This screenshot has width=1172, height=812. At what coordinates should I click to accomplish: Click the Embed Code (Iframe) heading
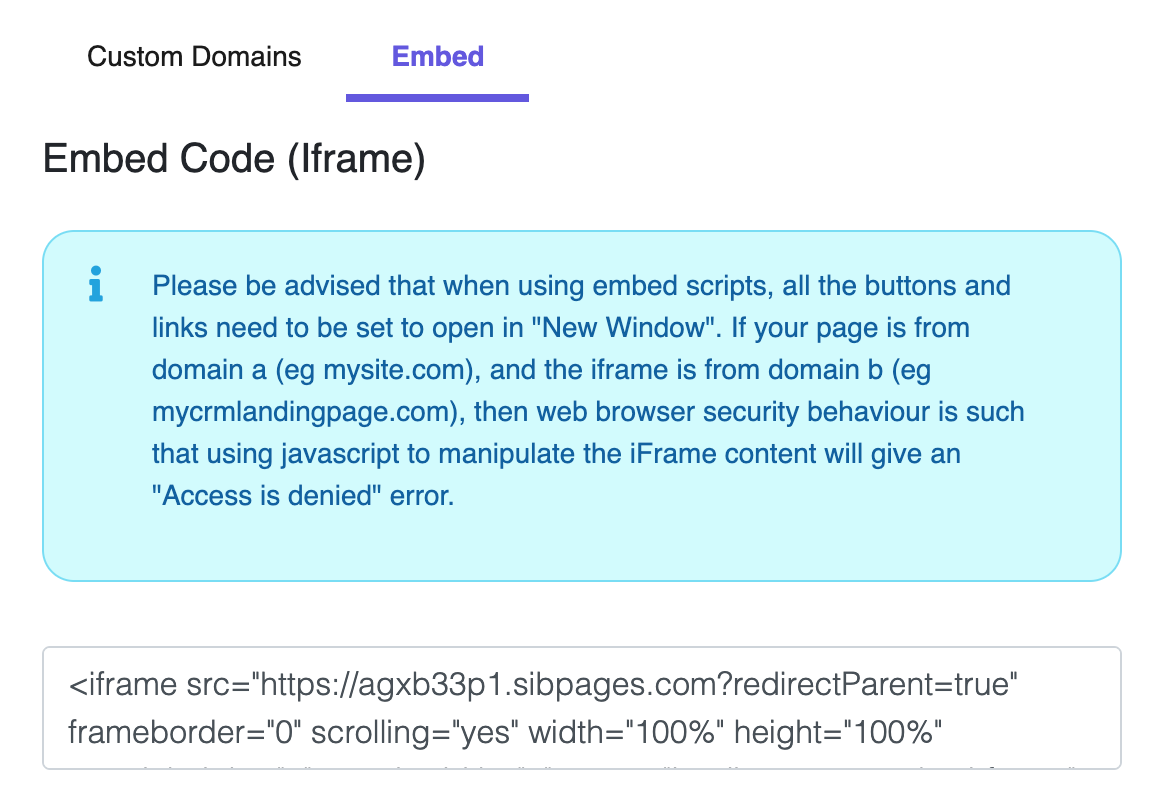click(234, 160)
